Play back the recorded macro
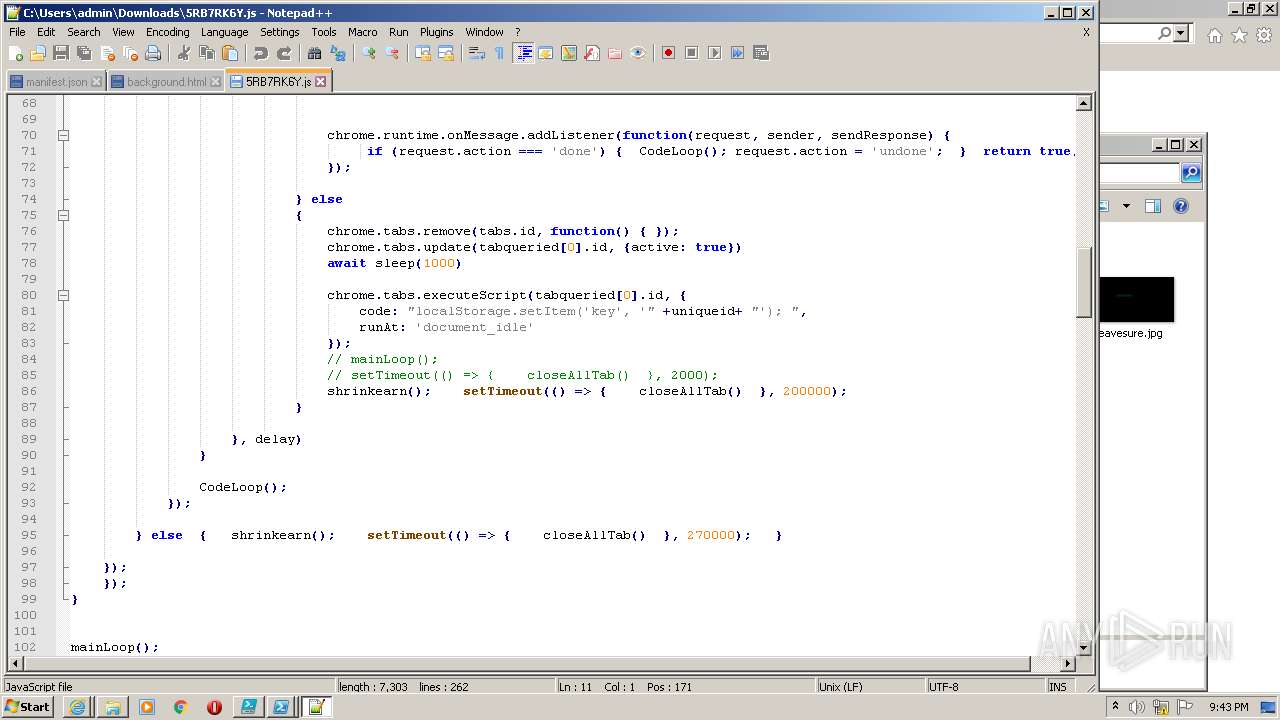Viewport: 1280px width, 720px height. [715, 53]
